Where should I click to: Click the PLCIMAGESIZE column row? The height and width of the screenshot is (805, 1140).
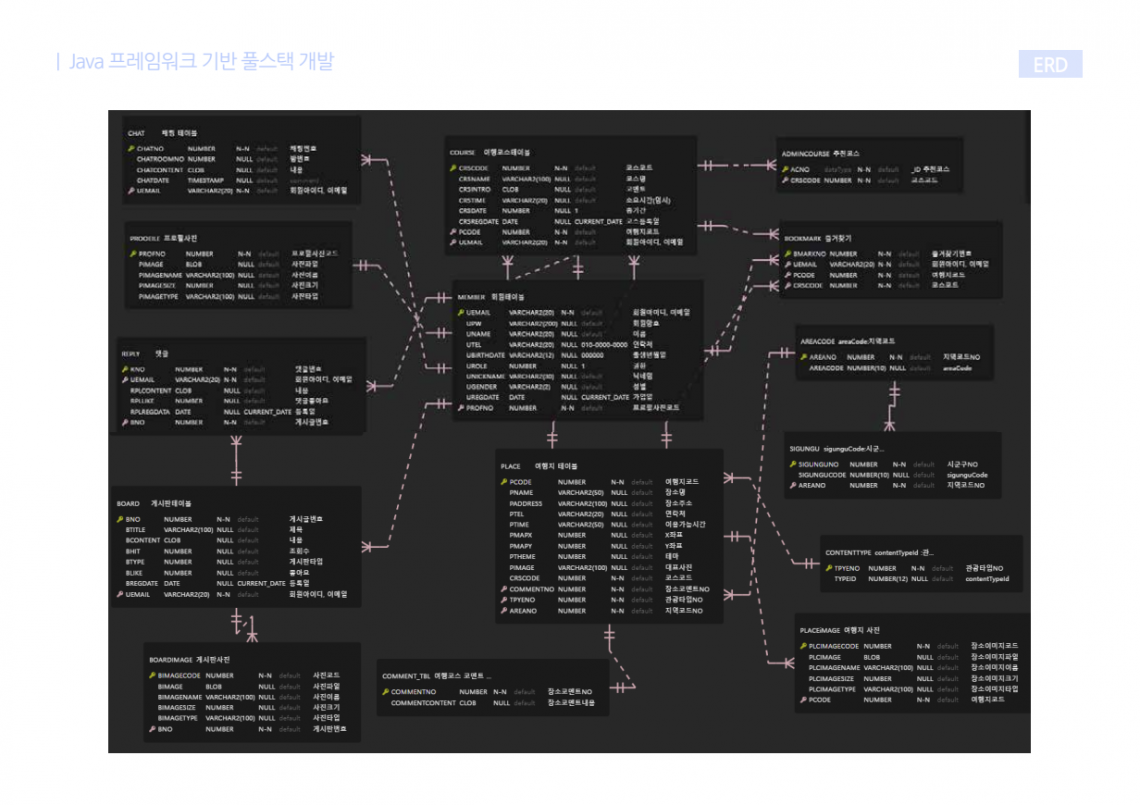[911, 678]
